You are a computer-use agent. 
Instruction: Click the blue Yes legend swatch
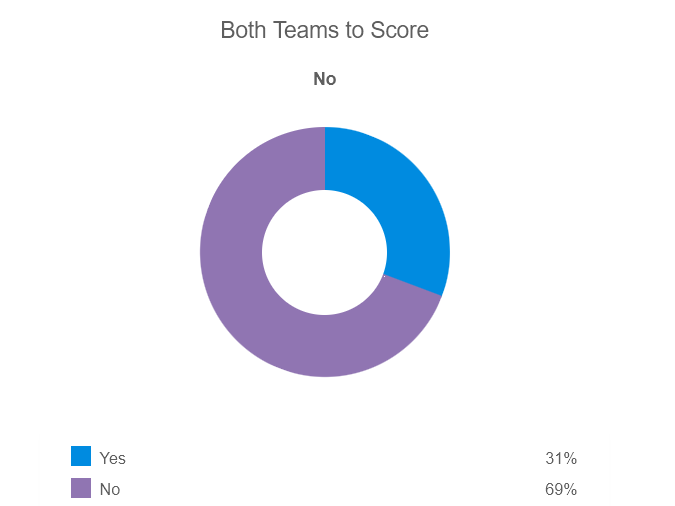(x=81, y=457)
